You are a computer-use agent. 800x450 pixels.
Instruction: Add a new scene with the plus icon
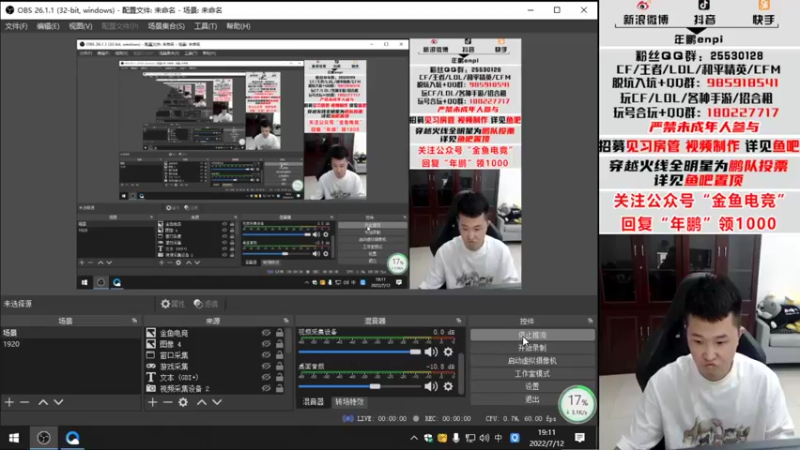tap(9, 402)
